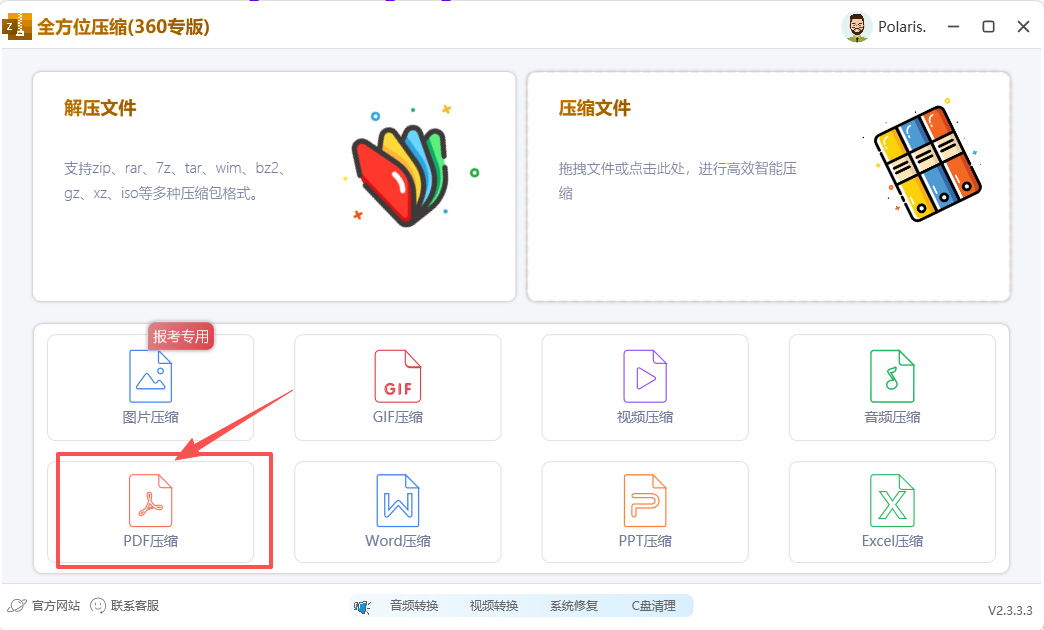Open the 视频压缩 video compression tool

[644, 388]
